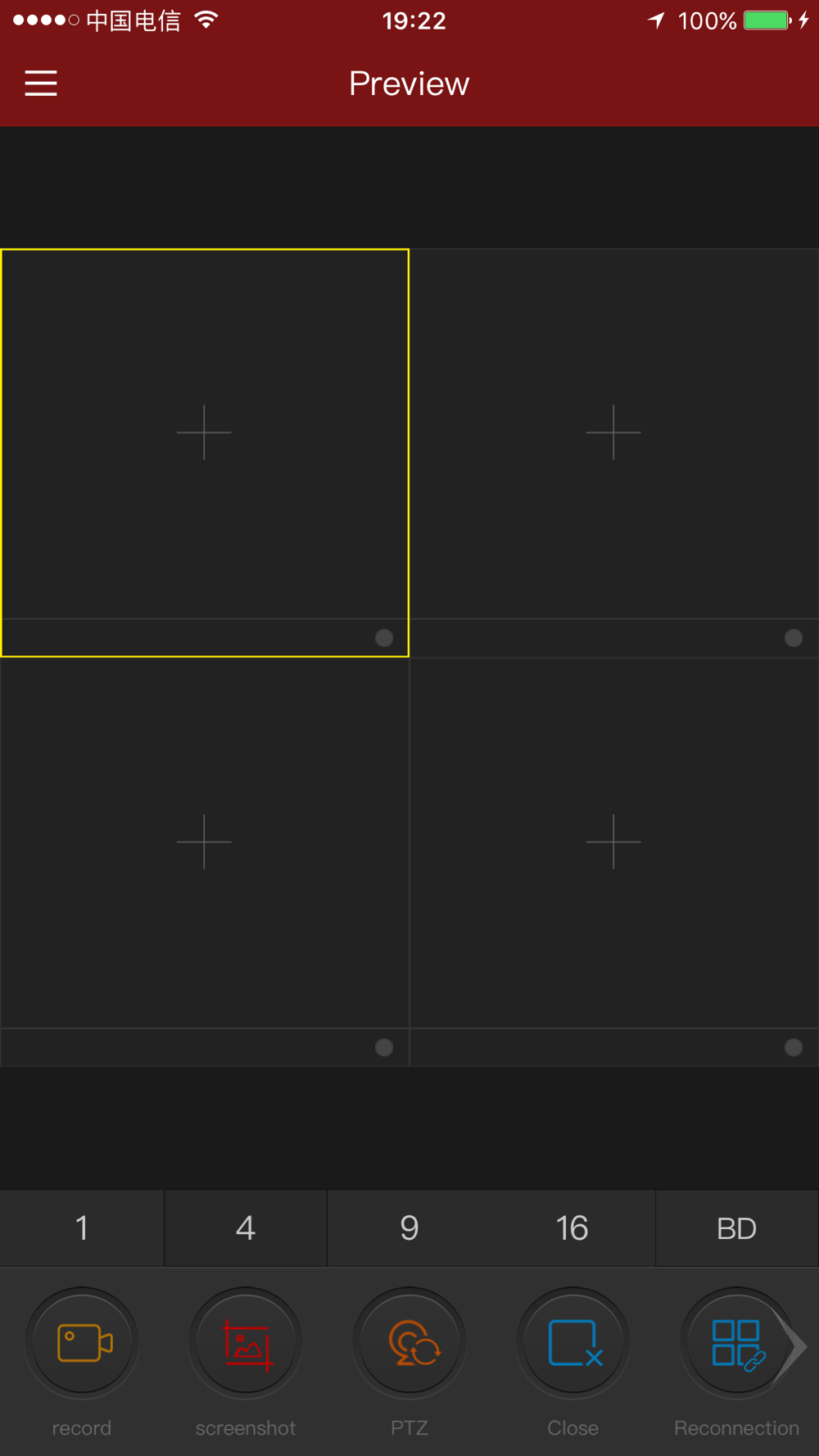Add a camera in the bottom-right pane
The image size is (819, 1456).
[x=613, y=841]
